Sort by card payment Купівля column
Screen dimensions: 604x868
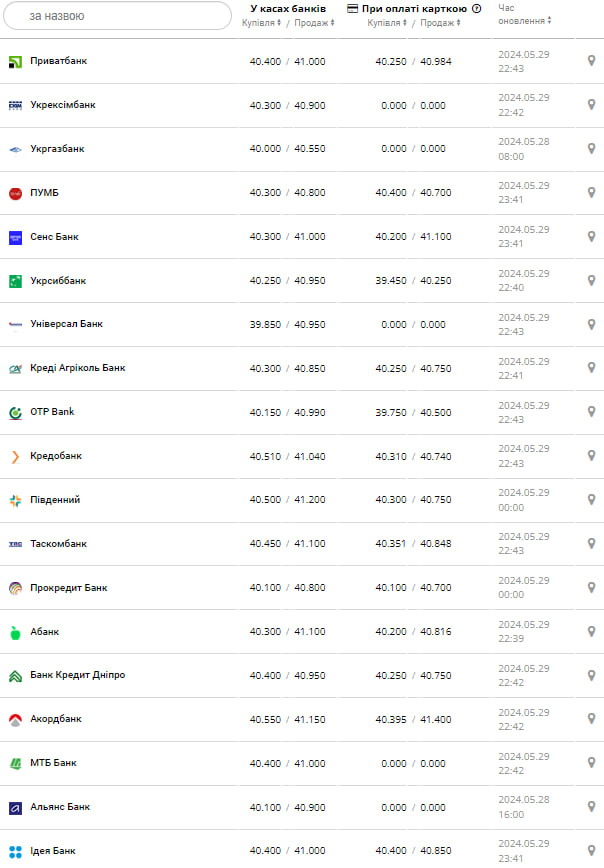coord(387,23)
